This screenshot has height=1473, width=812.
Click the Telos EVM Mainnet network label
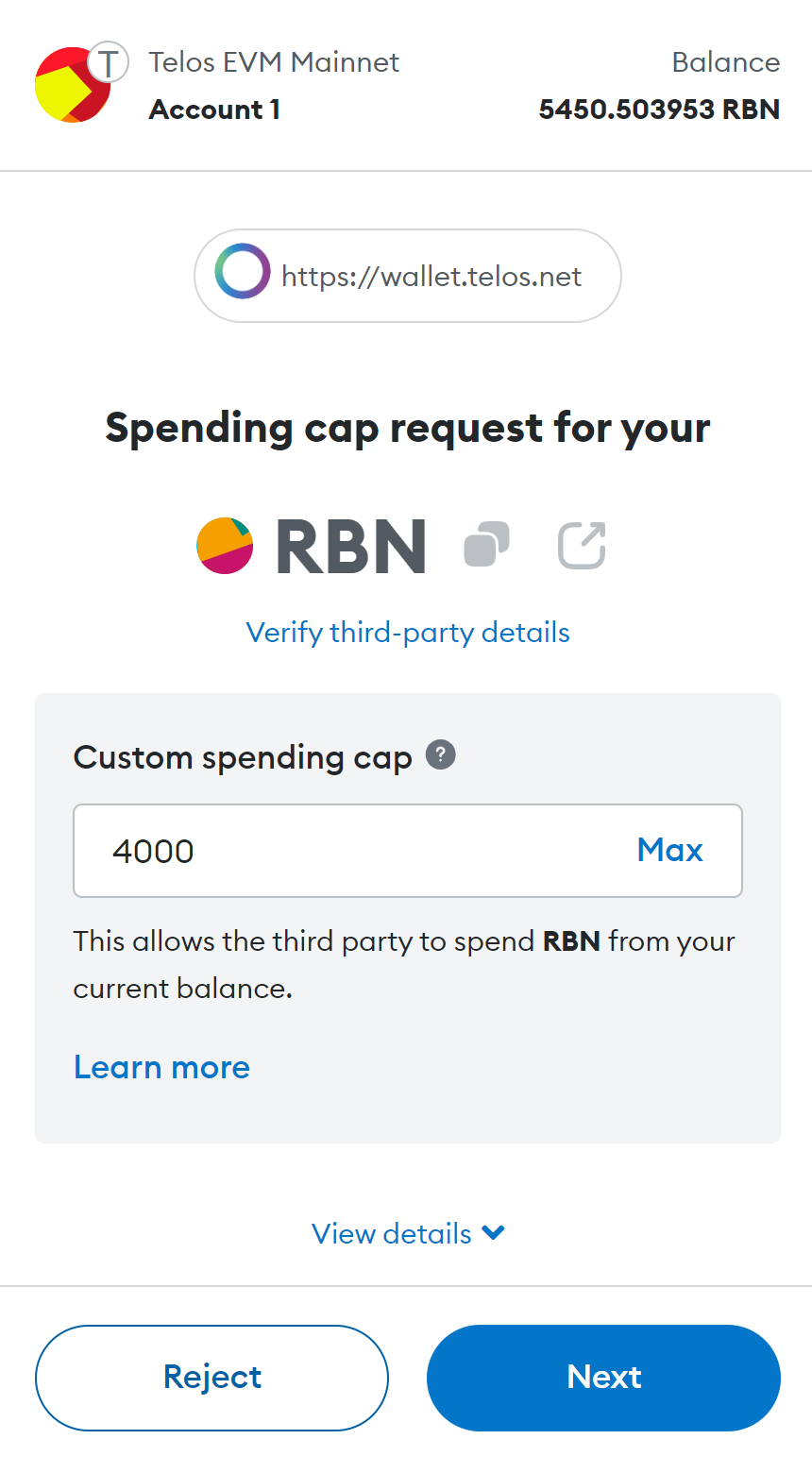(x=274, y=62)
